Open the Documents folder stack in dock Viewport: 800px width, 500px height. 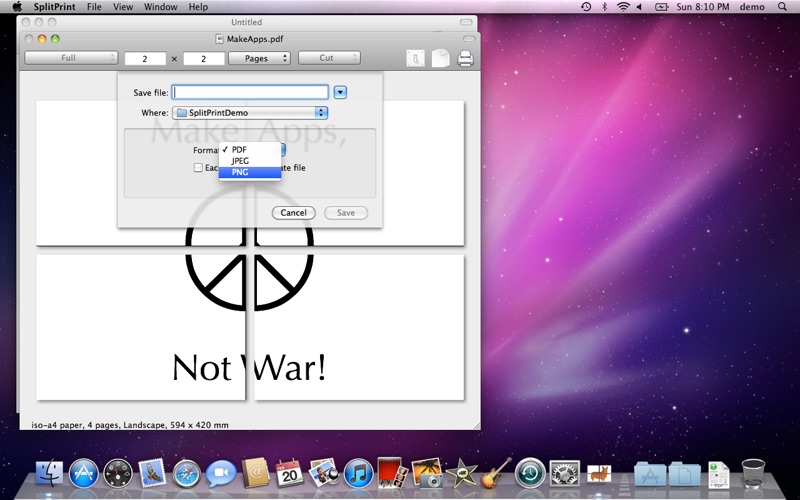click(x=684, y=473)
